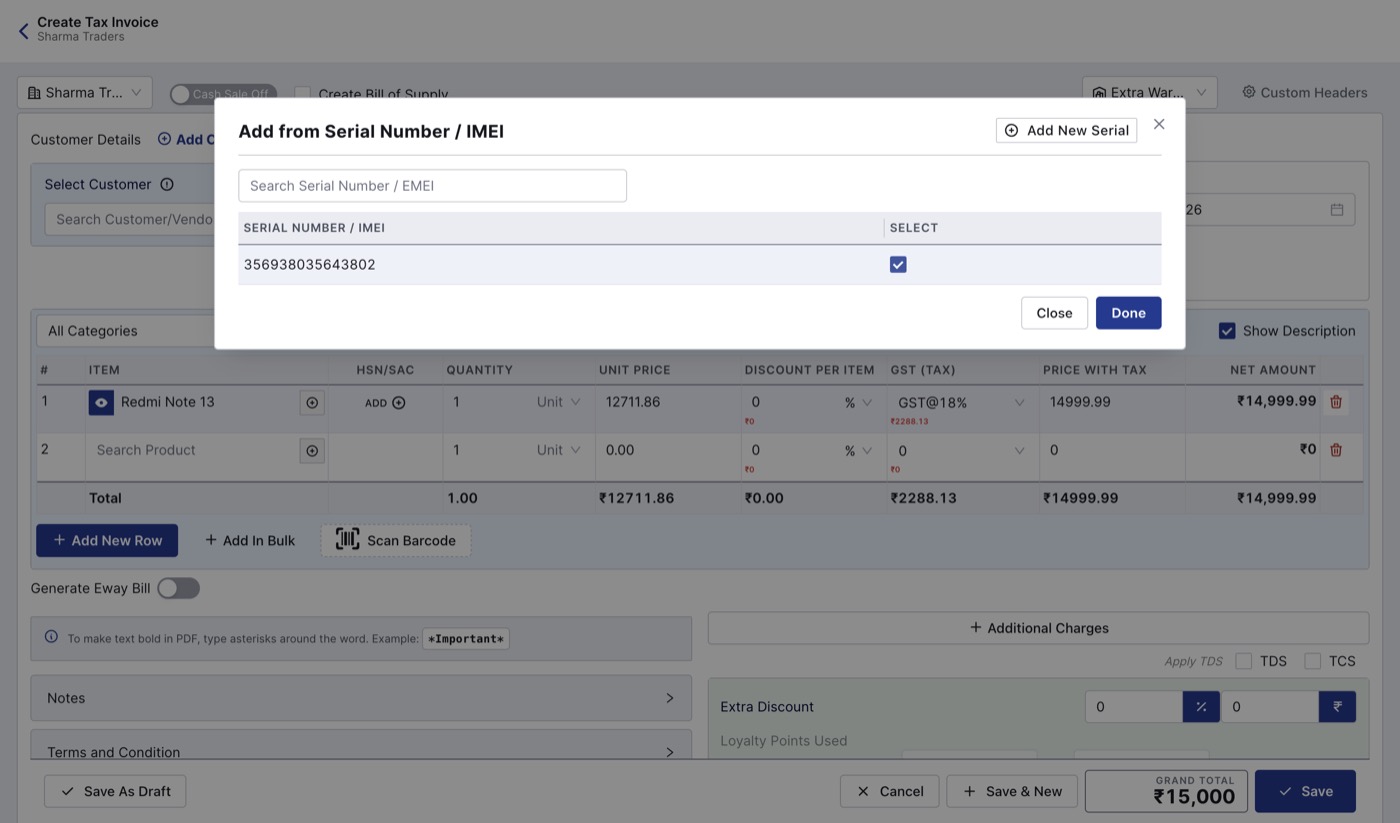
Task: Click the Add New Row button
Action: pos(107,541)
